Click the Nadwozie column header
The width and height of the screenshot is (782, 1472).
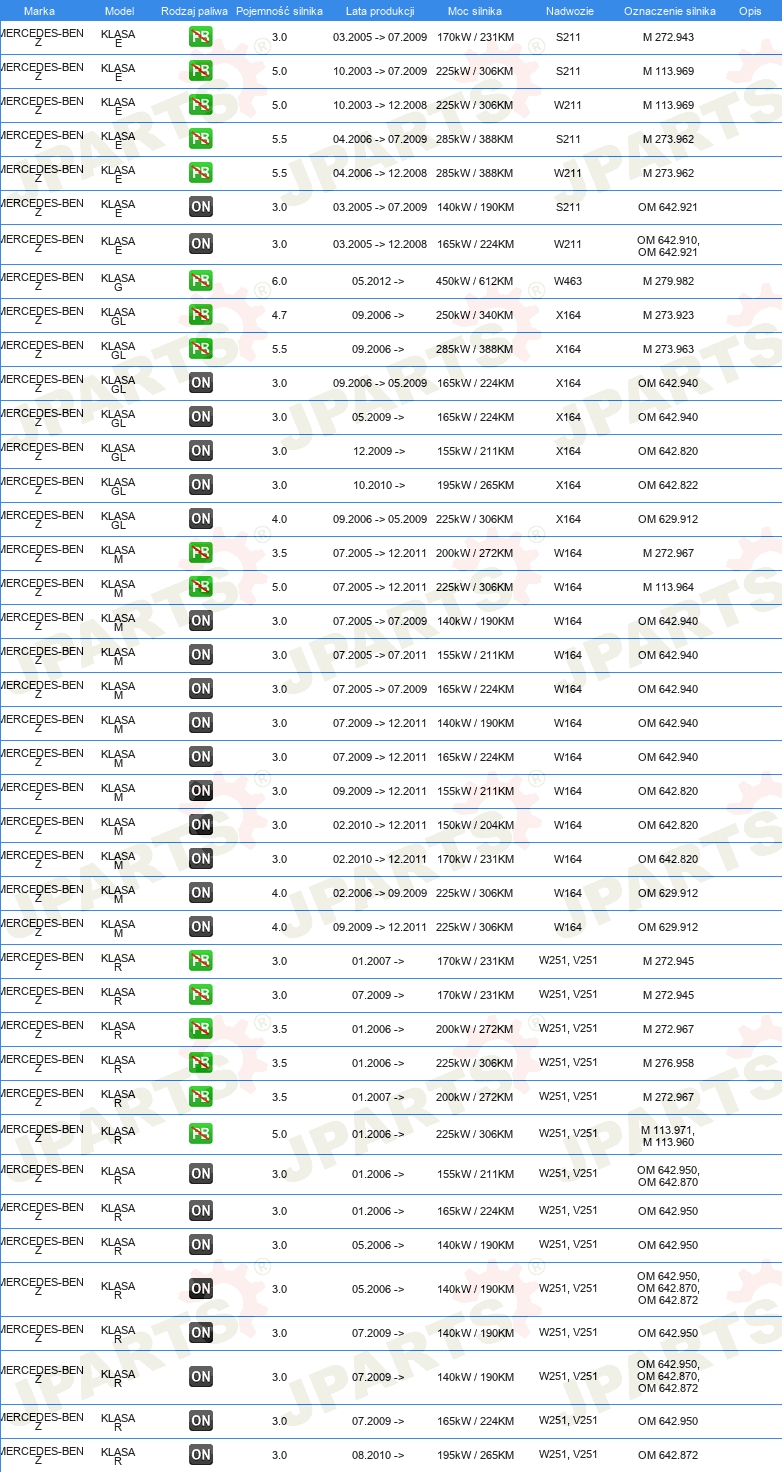[x=568, y=11]
